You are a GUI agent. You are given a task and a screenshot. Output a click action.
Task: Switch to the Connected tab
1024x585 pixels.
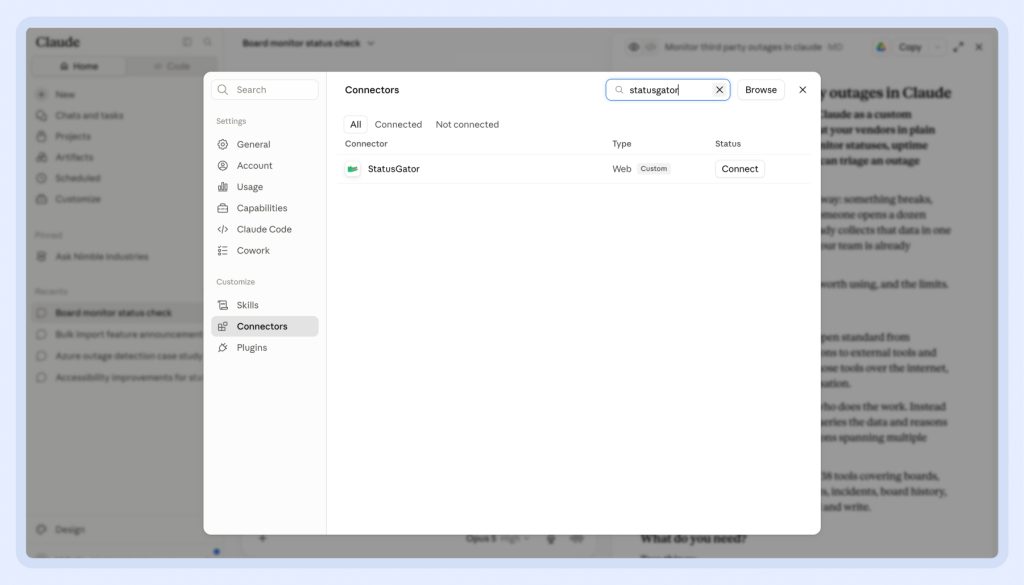point(398,124)
